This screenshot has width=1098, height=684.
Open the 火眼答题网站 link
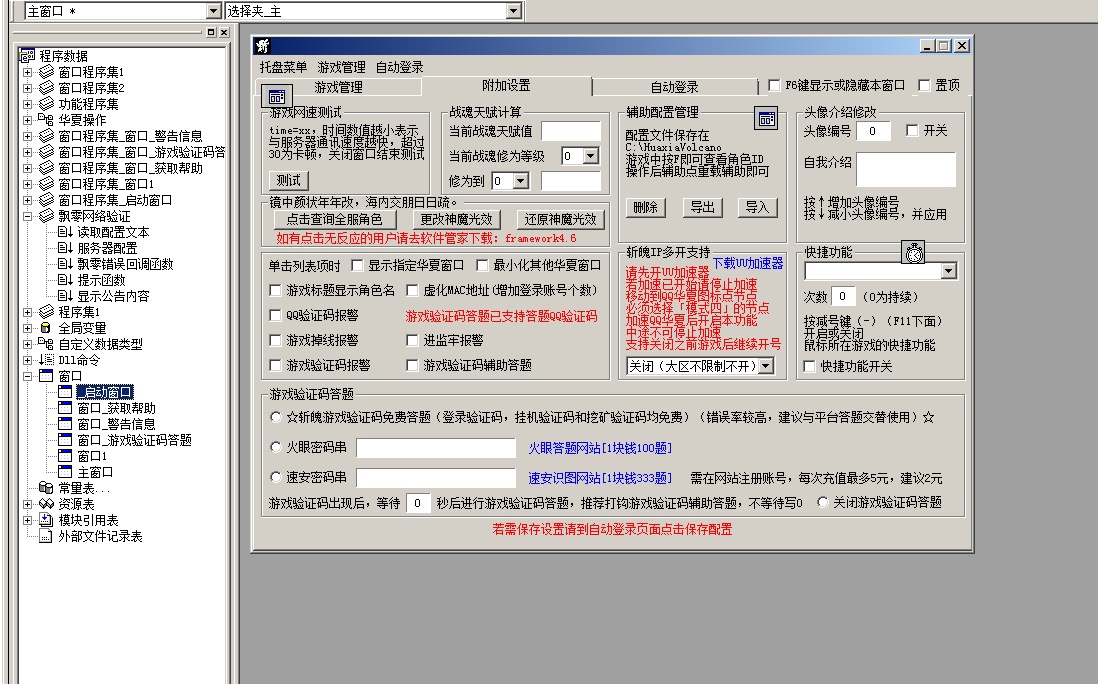click(599, 448)
